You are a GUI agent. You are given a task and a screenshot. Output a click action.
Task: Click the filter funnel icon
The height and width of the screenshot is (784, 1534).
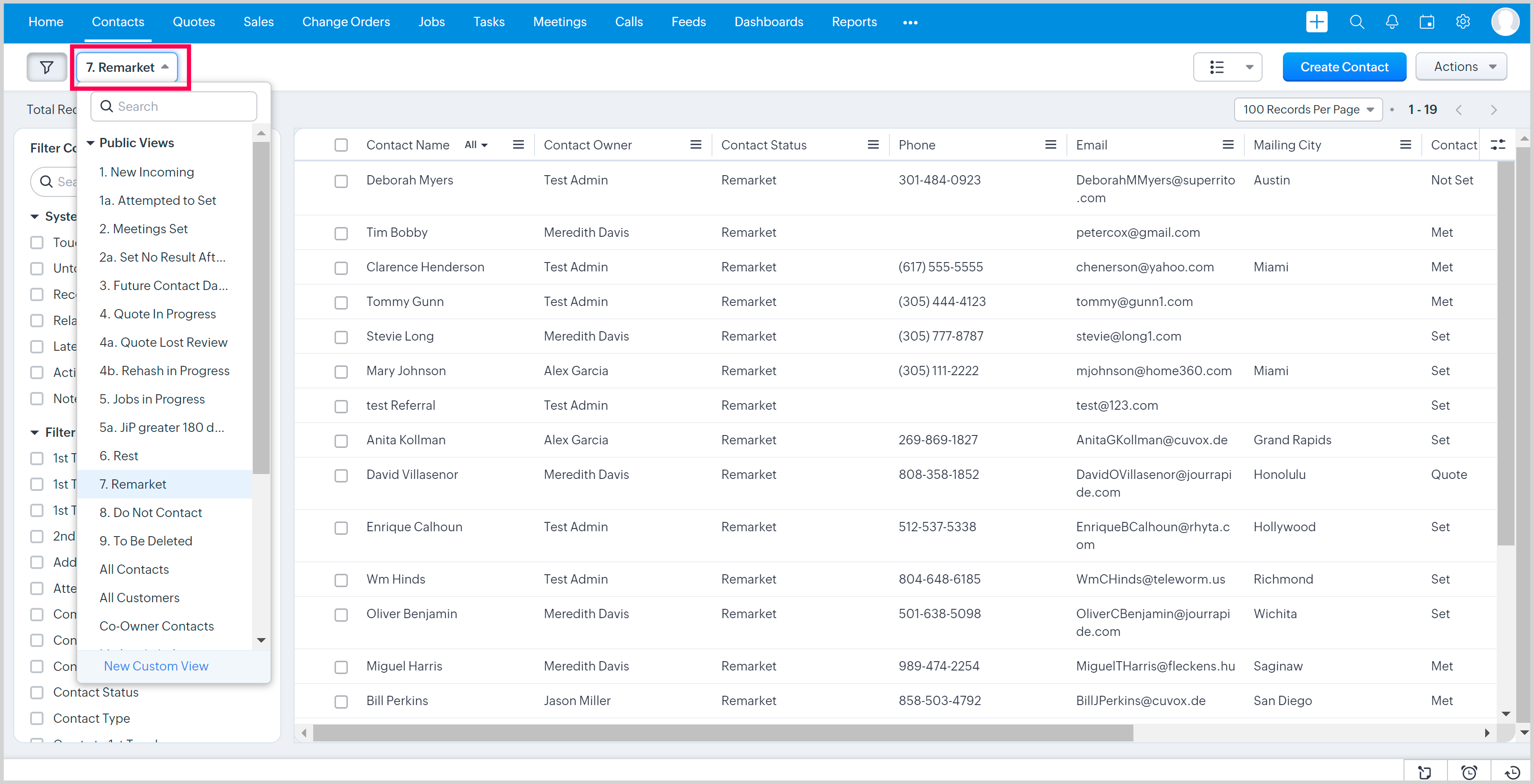pyautogui.click(x=47, y=67)
